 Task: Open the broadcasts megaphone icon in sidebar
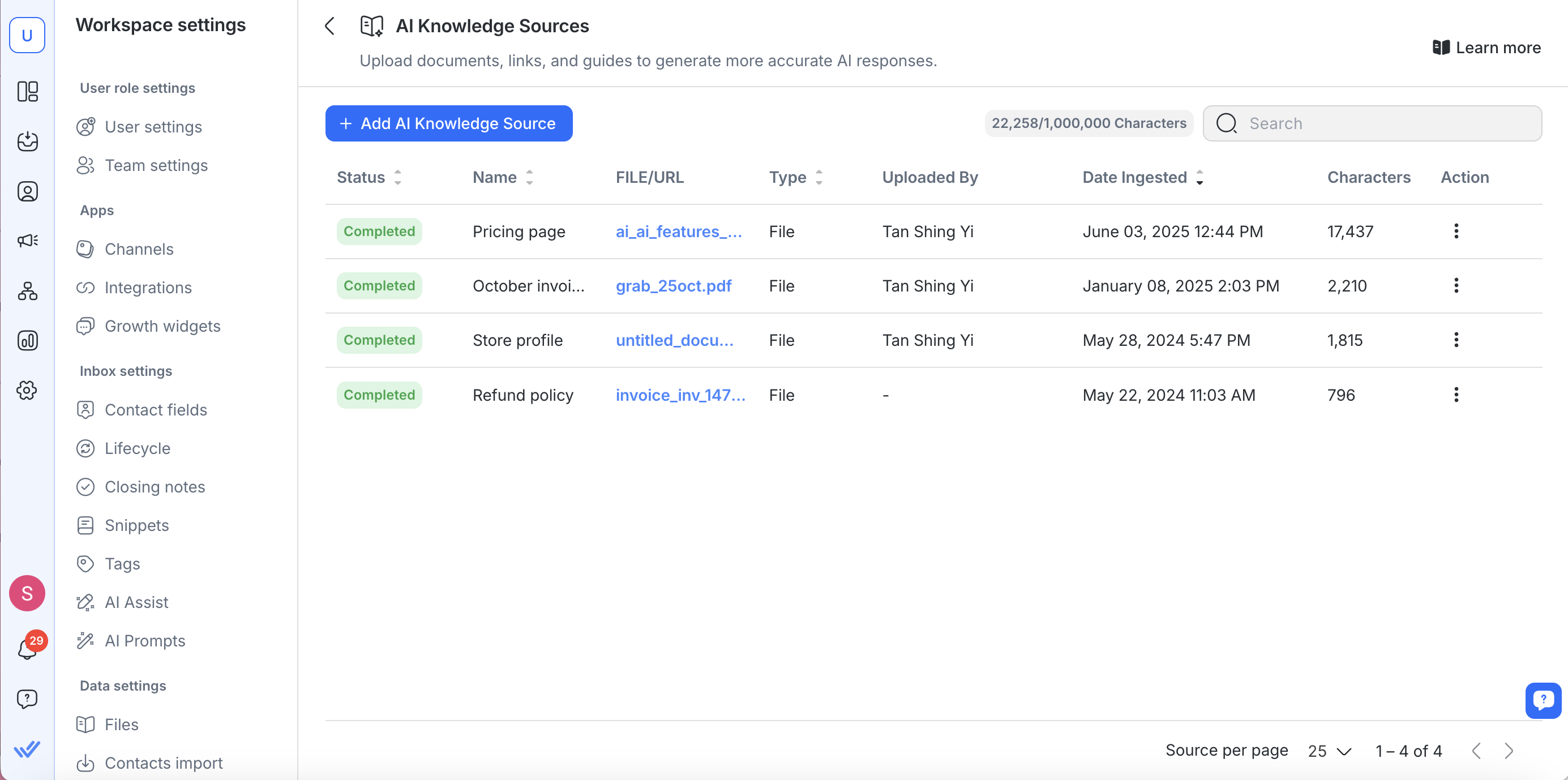coord(27,241)
